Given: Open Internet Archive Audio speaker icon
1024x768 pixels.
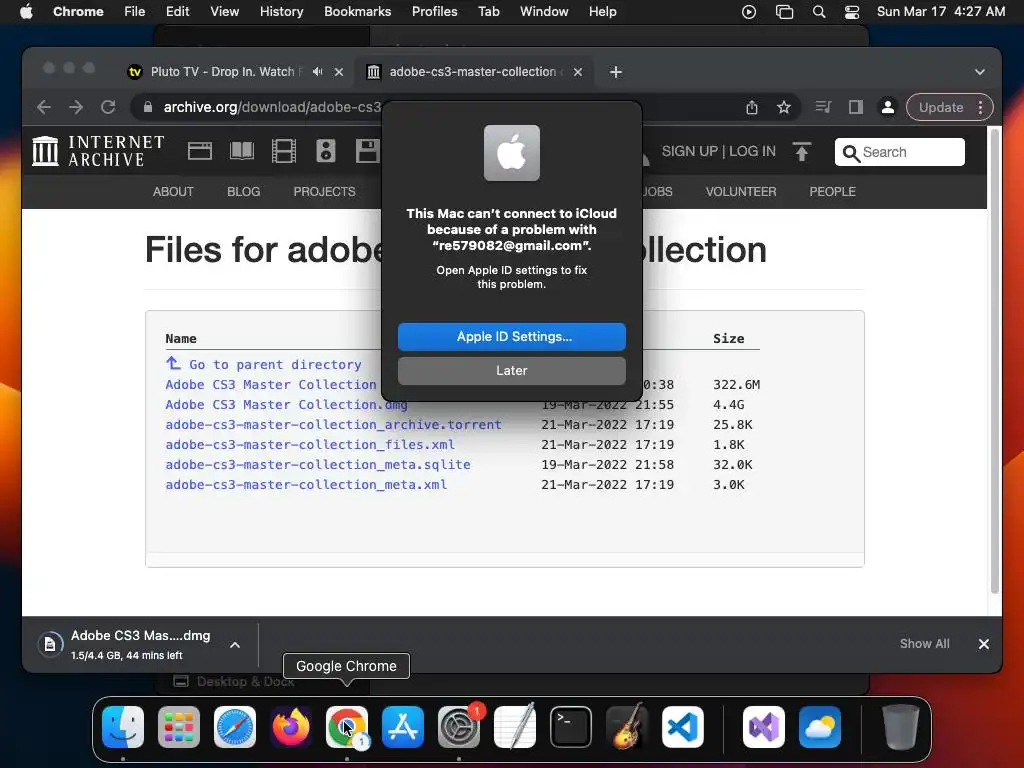Looking at the screenshot, I should tap(326, 151).
